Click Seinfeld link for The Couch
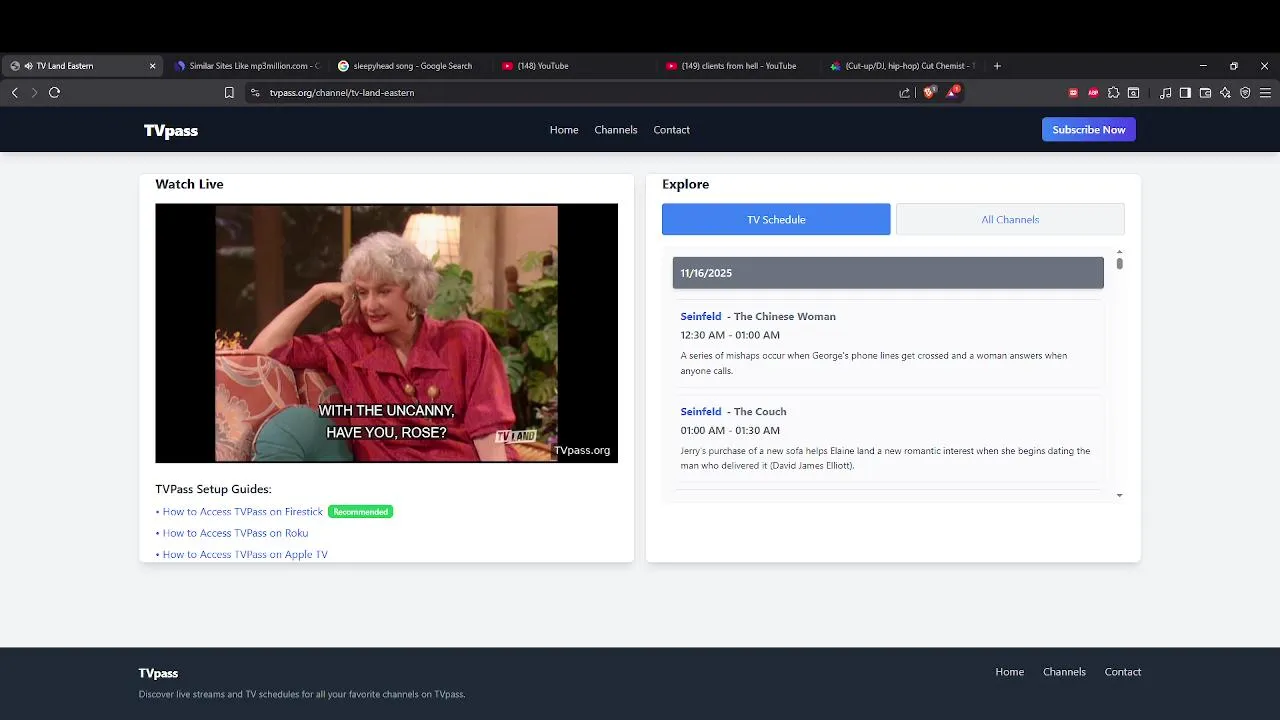The image size is (1280, 720). coord(701,411)
